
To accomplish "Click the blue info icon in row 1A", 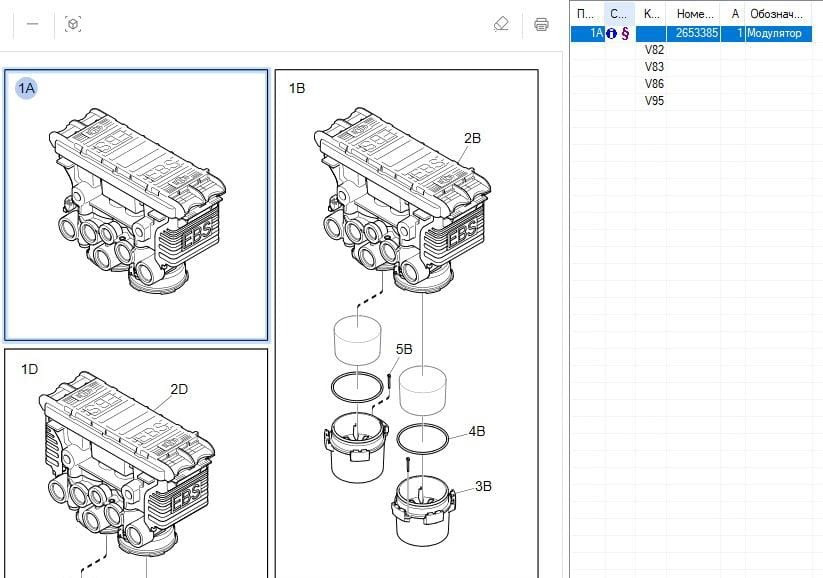I will [x=611, y=33].
